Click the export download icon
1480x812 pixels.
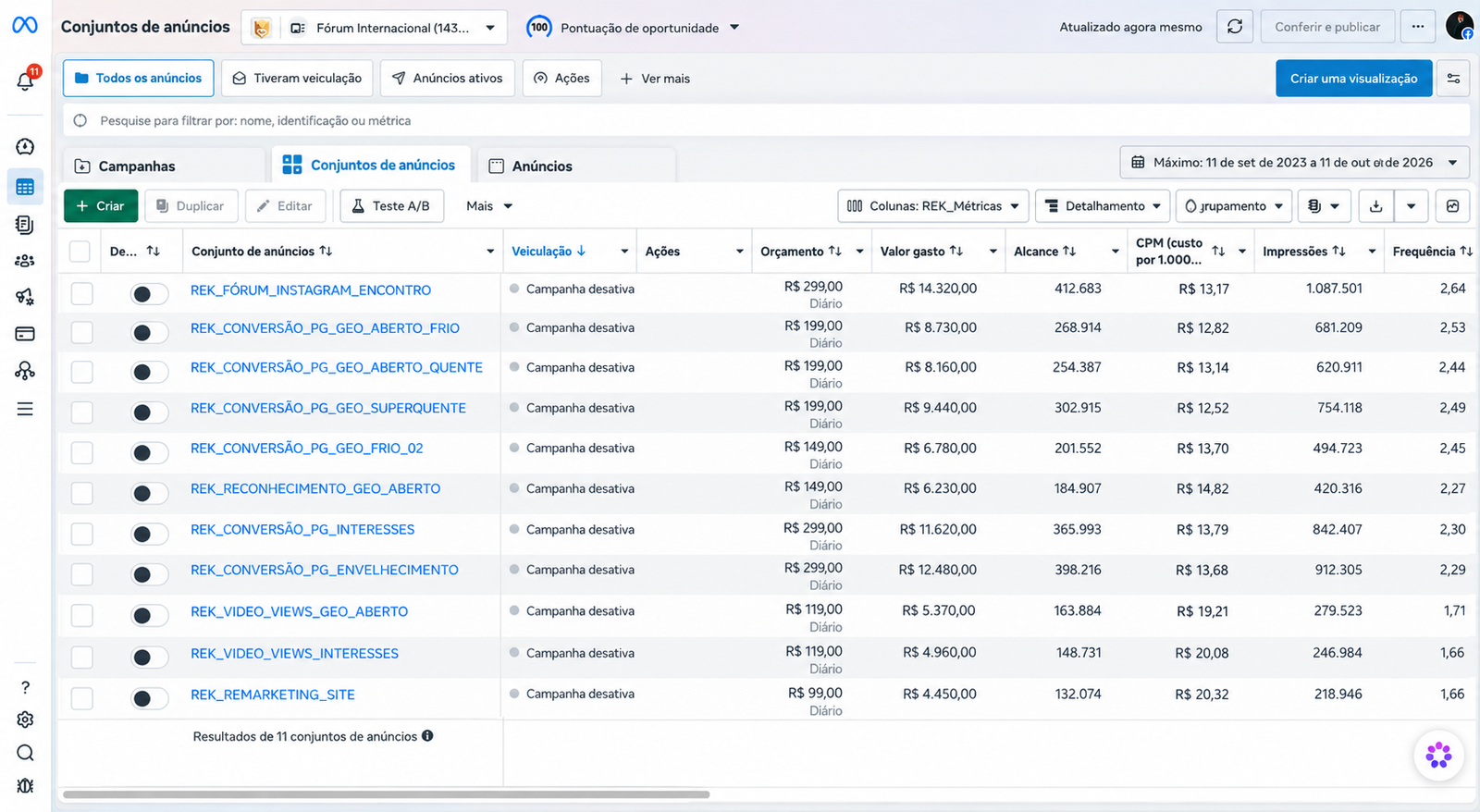[1376, 206]
